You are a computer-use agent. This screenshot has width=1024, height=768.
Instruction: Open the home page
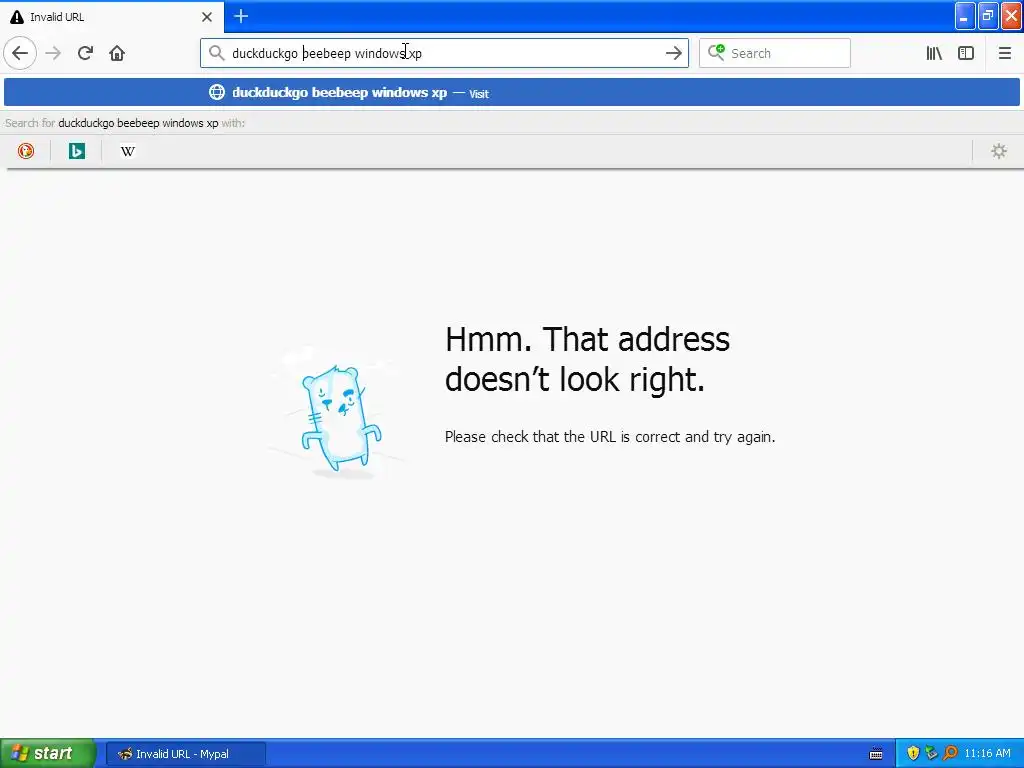click(117, 53)
